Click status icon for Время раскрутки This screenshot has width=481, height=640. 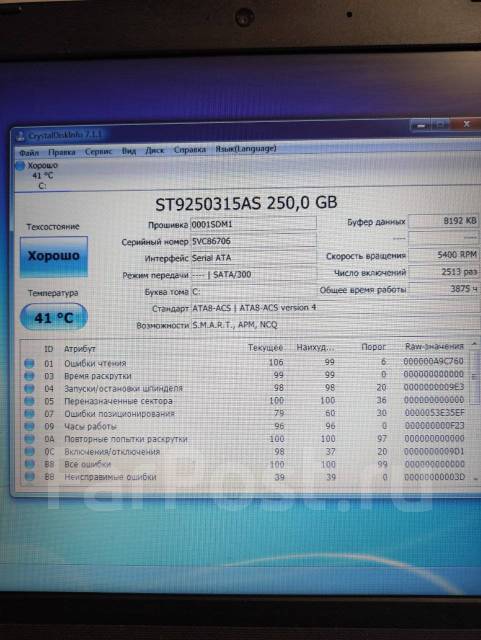[x=29, y=376]
